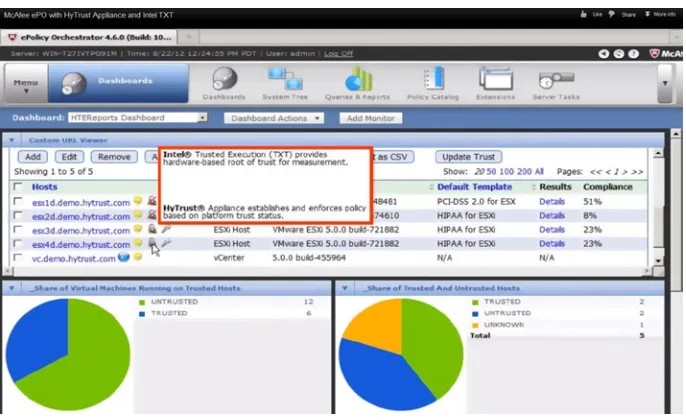This screenshot has height=420, width=686.
Task: Open the Dashboards shortcut icon in the toolbar
Action: tap(224, 79)
